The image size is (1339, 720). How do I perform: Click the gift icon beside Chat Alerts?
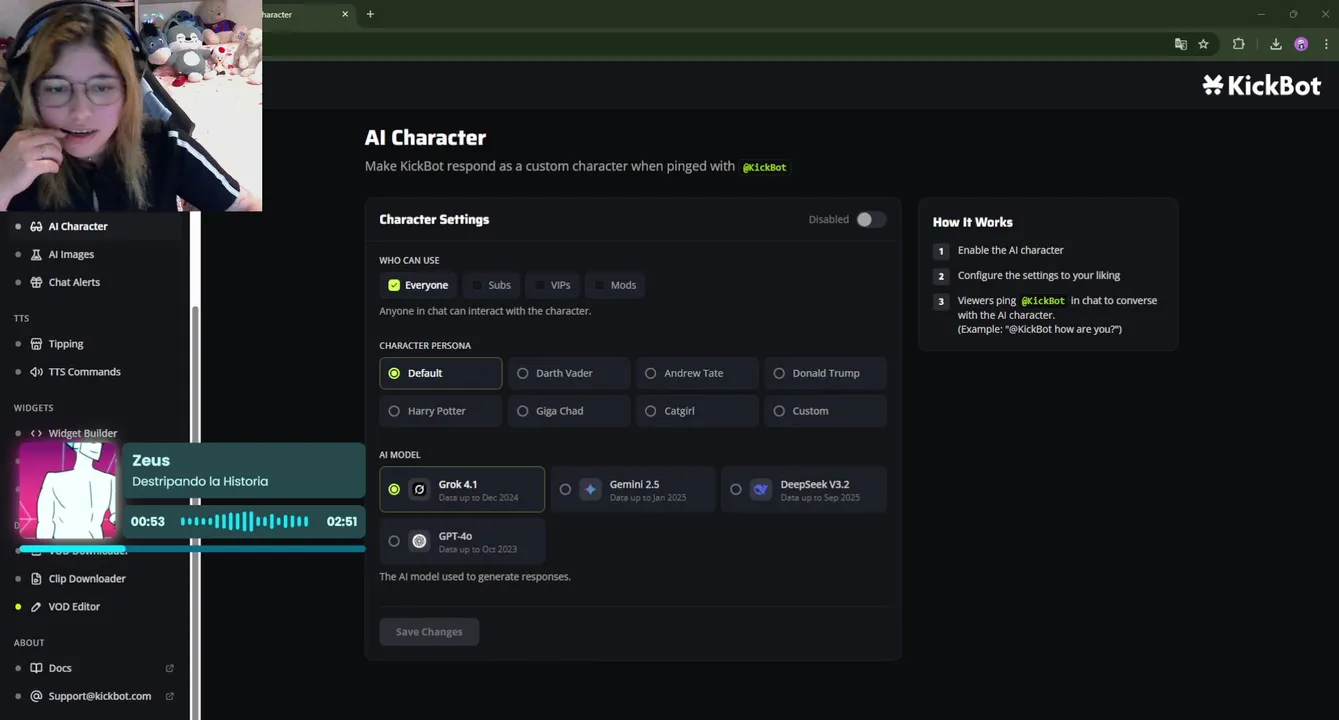click(x=36, y=282)
